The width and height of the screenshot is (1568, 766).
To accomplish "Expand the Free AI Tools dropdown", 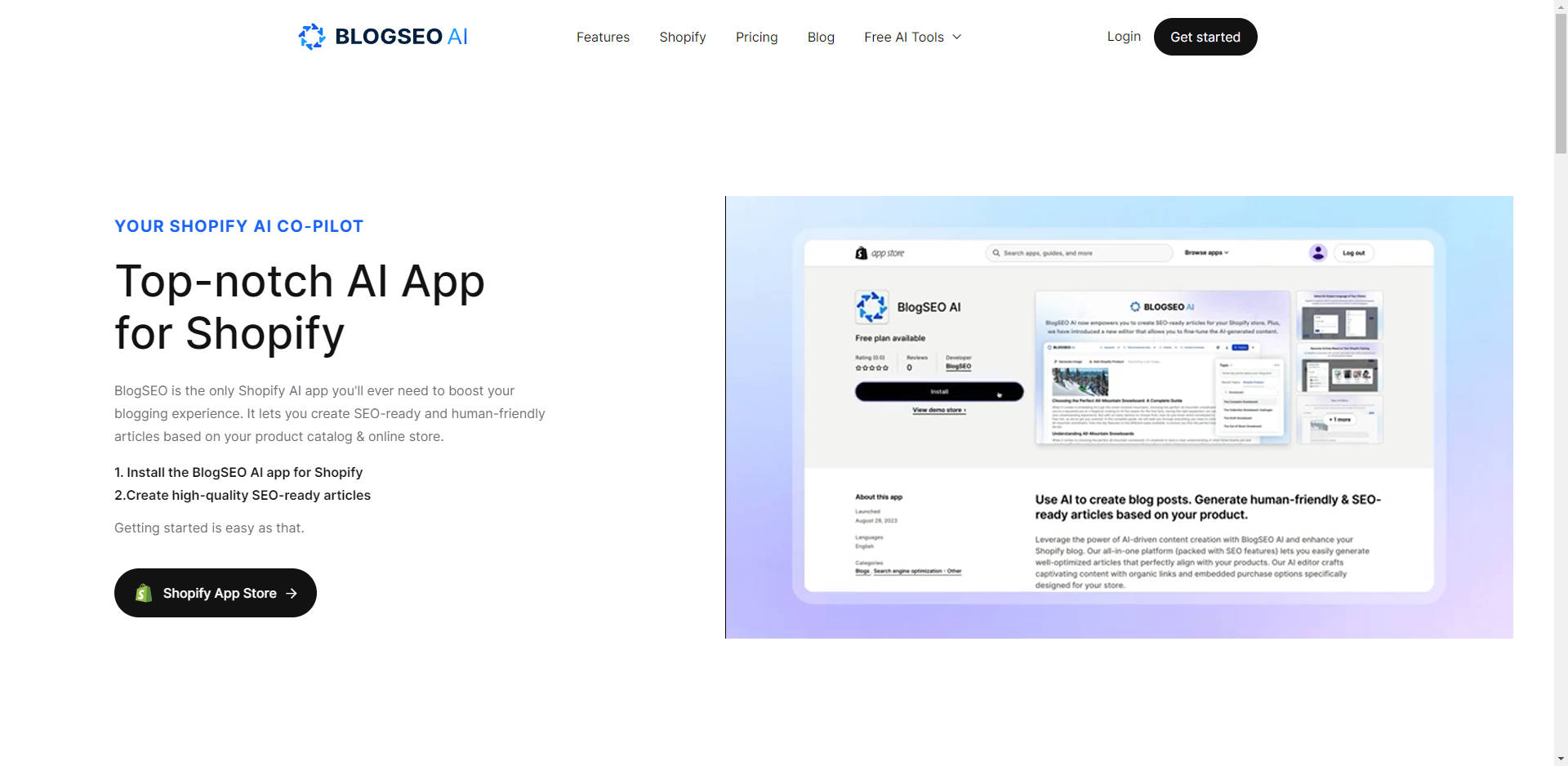I will point(912,37).
